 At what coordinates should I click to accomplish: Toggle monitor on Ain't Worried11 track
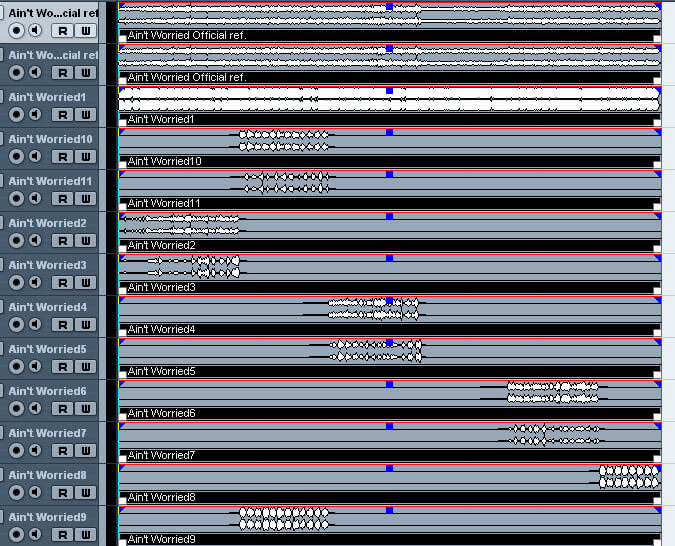click(35, 199)
